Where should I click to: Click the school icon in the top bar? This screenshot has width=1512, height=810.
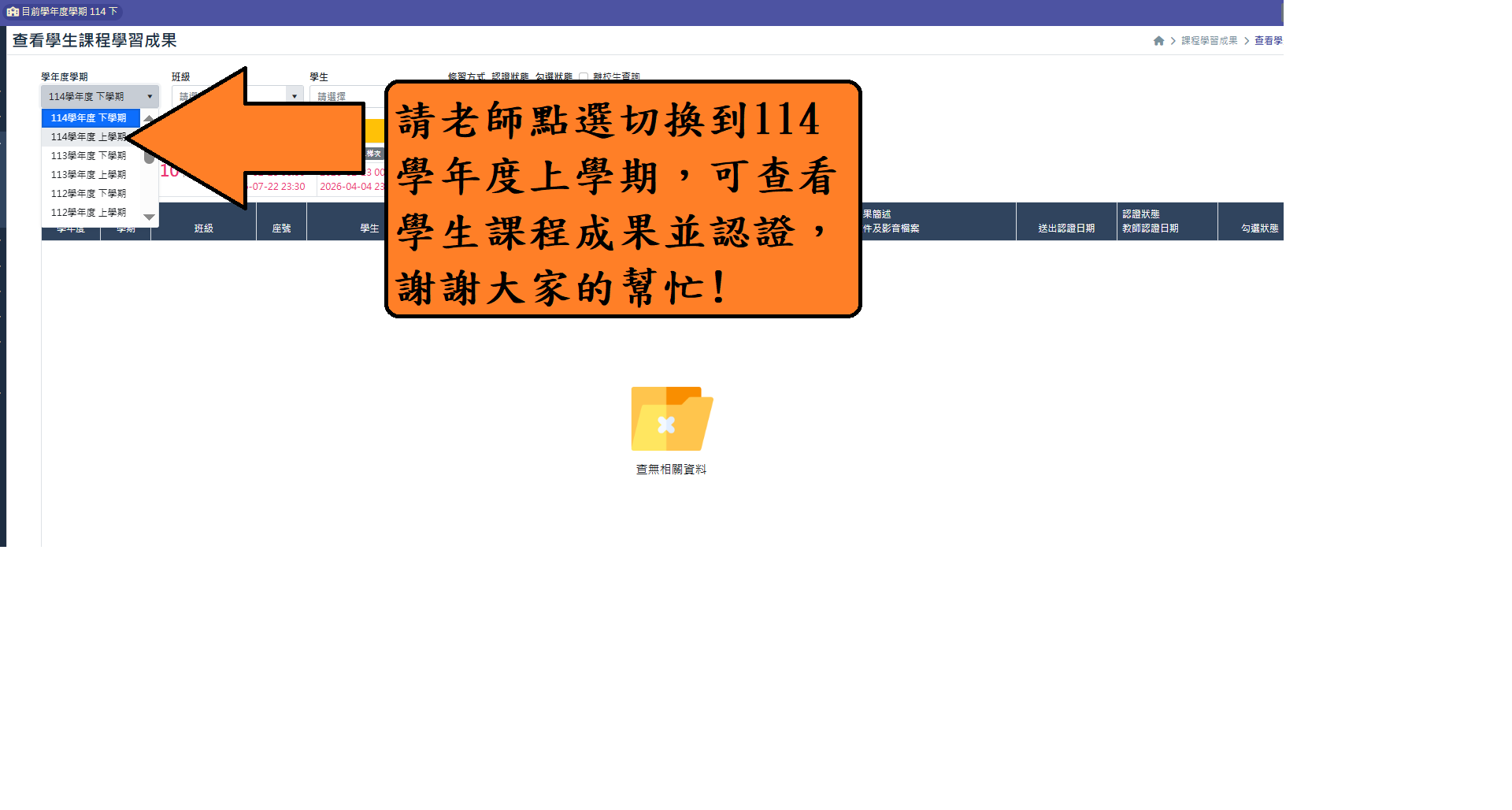13,12
